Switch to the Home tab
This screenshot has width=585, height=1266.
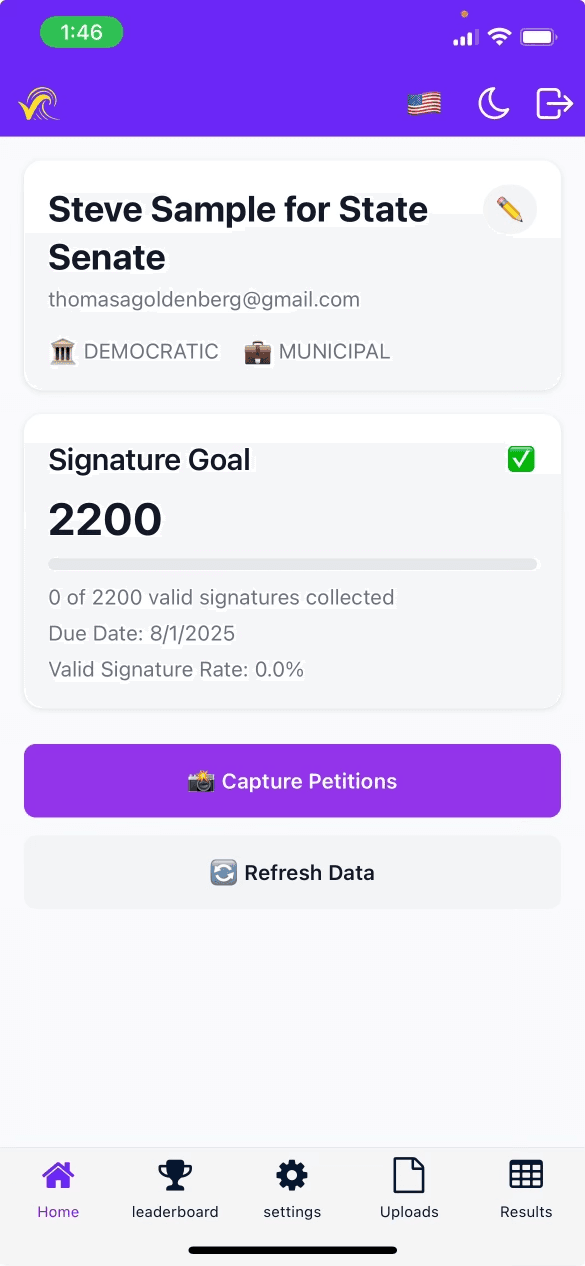click(x=58, y=1188)
